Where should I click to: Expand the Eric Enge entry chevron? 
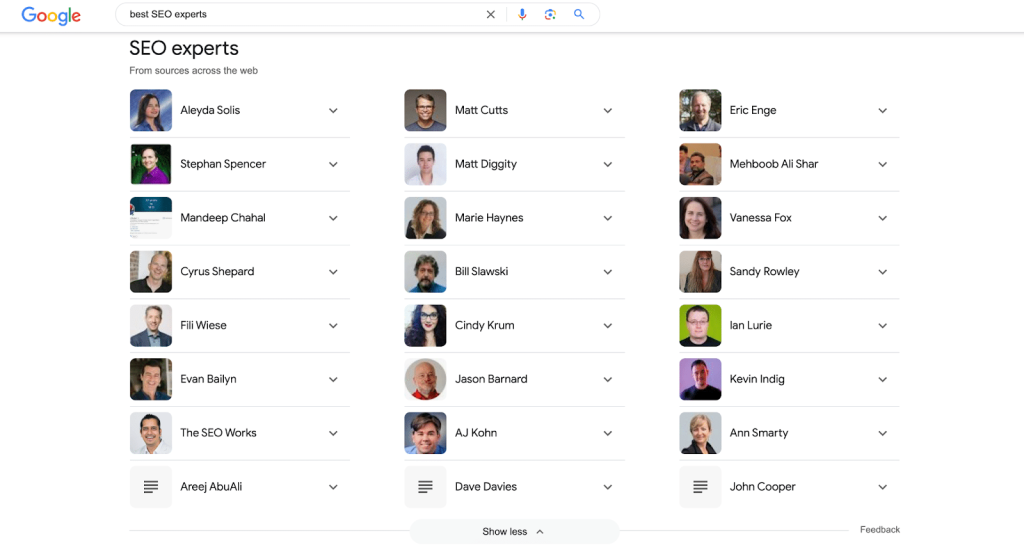(x=882, y=110)
